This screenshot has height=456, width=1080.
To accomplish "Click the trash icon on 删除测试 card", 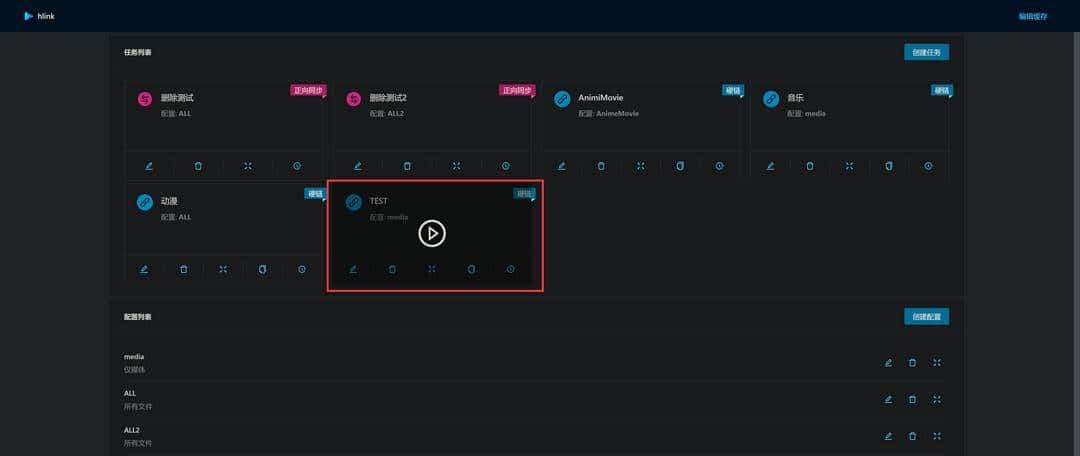I will pyautogui.click(x=198, y=166).
